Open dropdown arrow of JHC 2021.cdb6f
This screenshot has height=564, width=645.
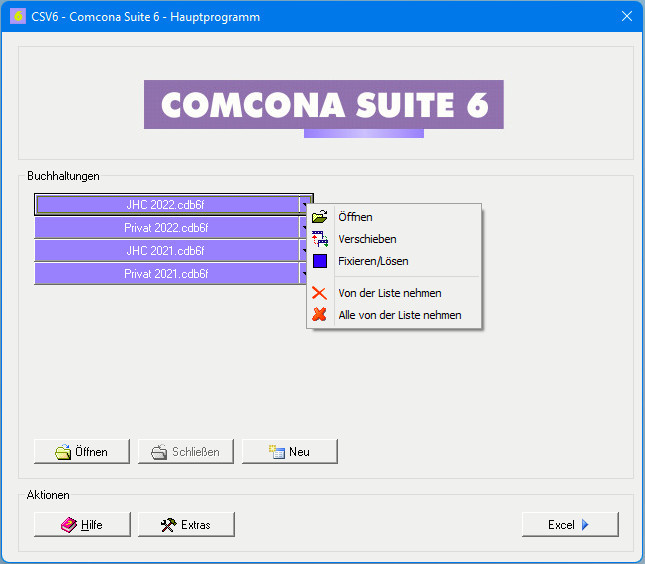(304, 251)
